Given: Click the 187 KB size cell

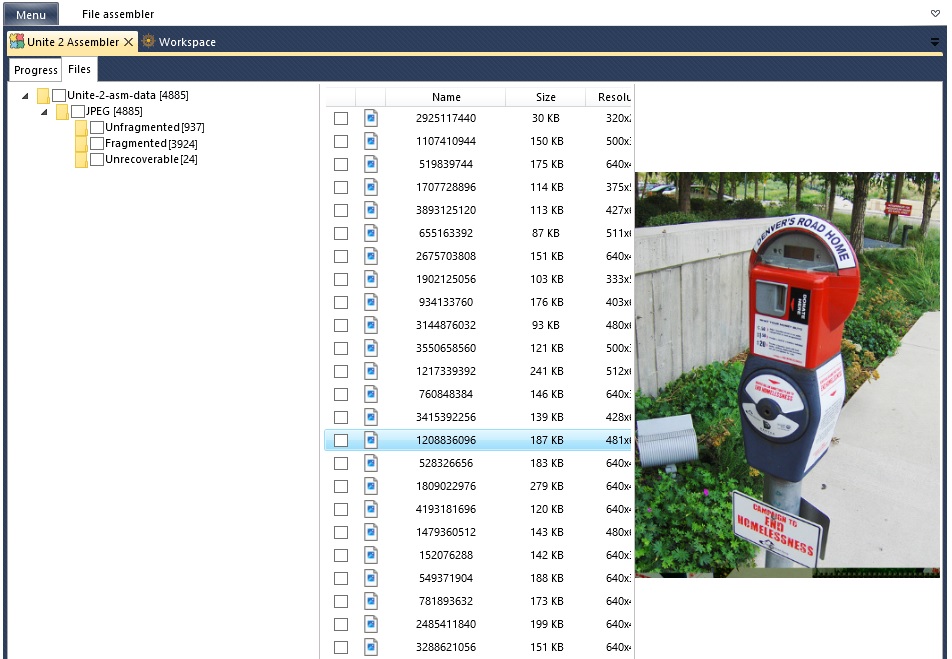Looking at the screenshot, I should pyautogui.click(x=546, y=440).
